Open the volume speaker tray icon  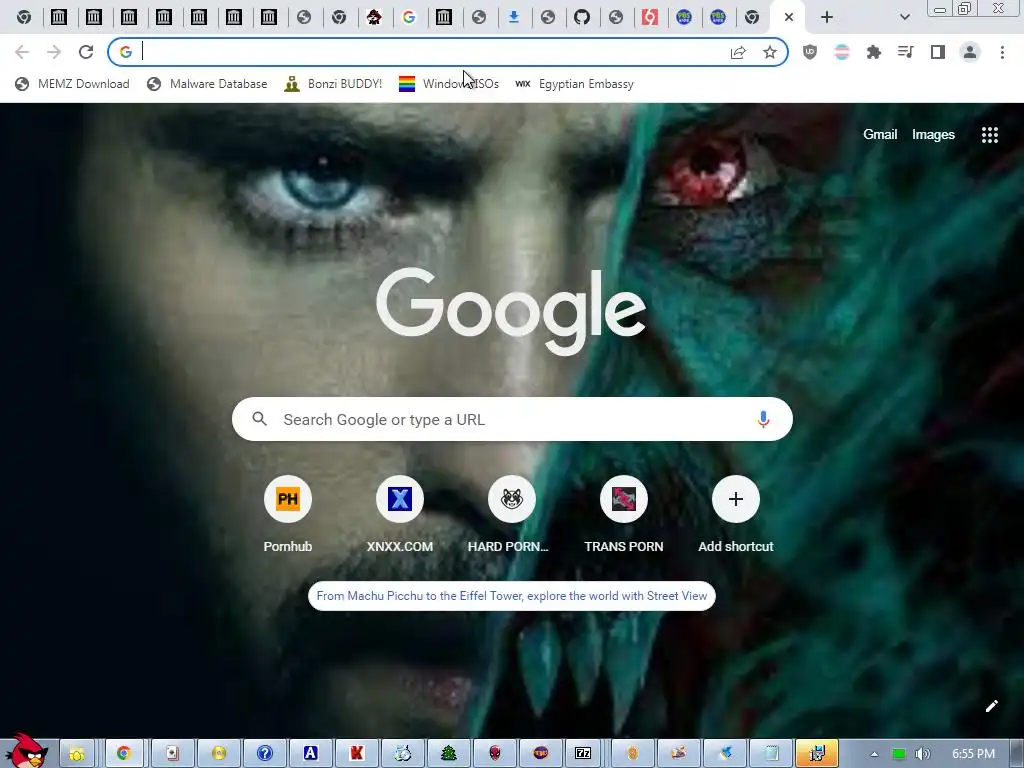pos(923,754)
